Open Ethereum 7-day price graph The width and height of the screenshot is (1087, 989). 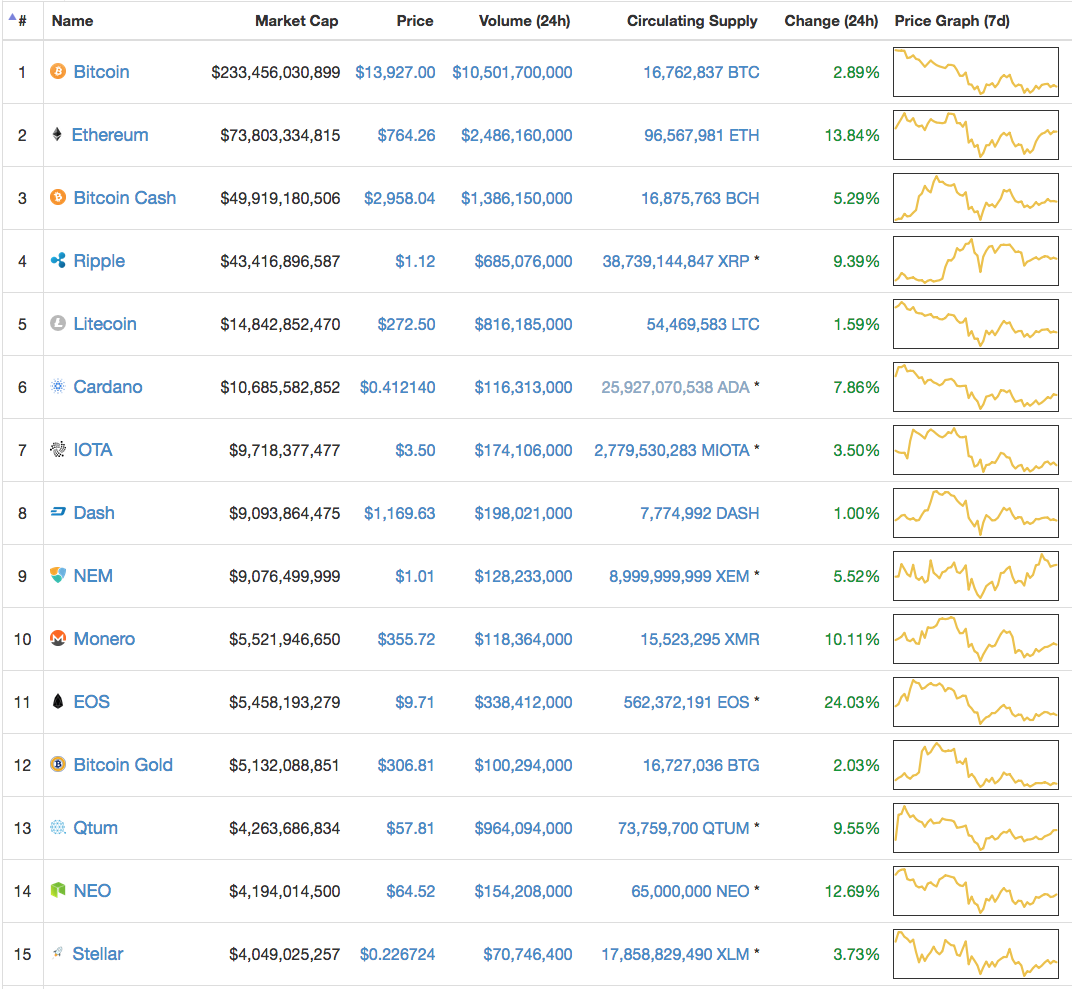tap(976, 135)
